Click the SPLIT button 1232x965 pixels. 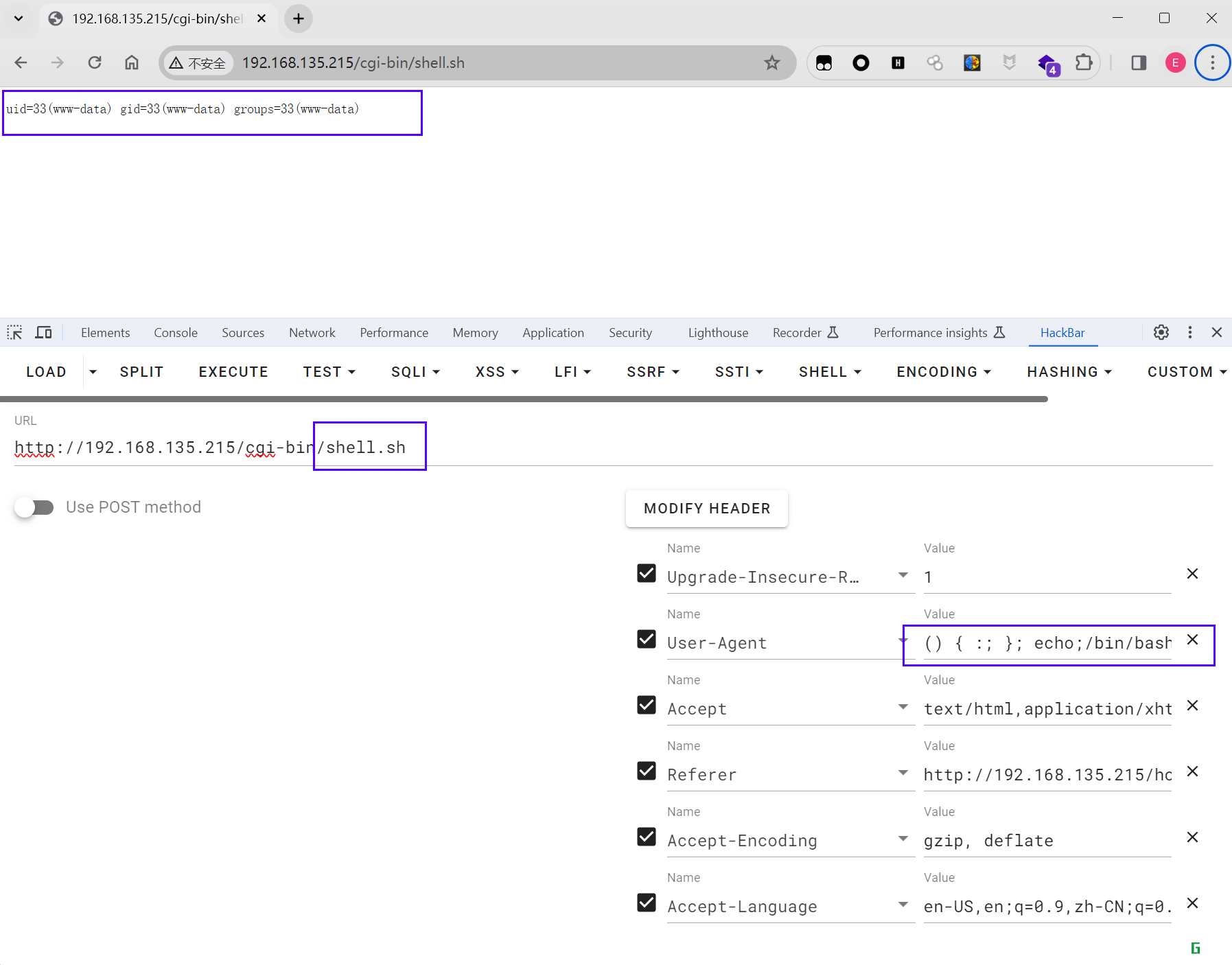point(141,371)
